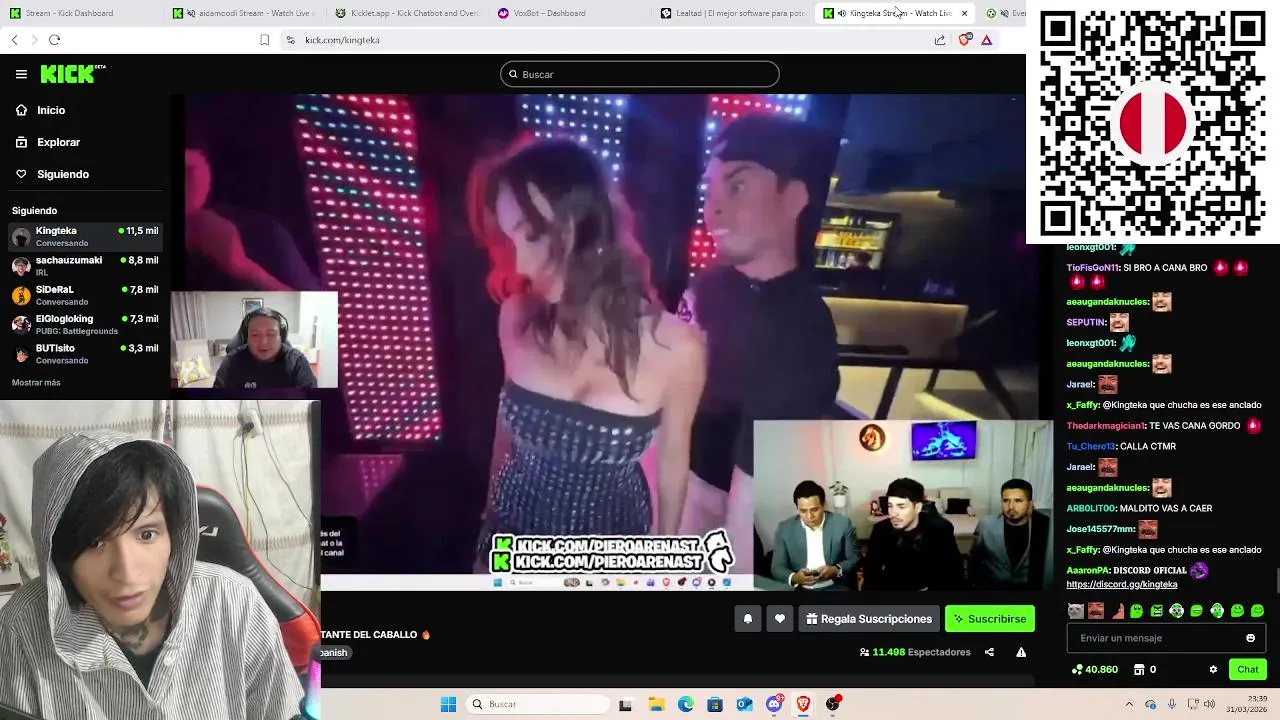Image resolution: width=1280 pixels, height=720 pixels.
Task: Open the chat shop icon
Action: 1139,669
